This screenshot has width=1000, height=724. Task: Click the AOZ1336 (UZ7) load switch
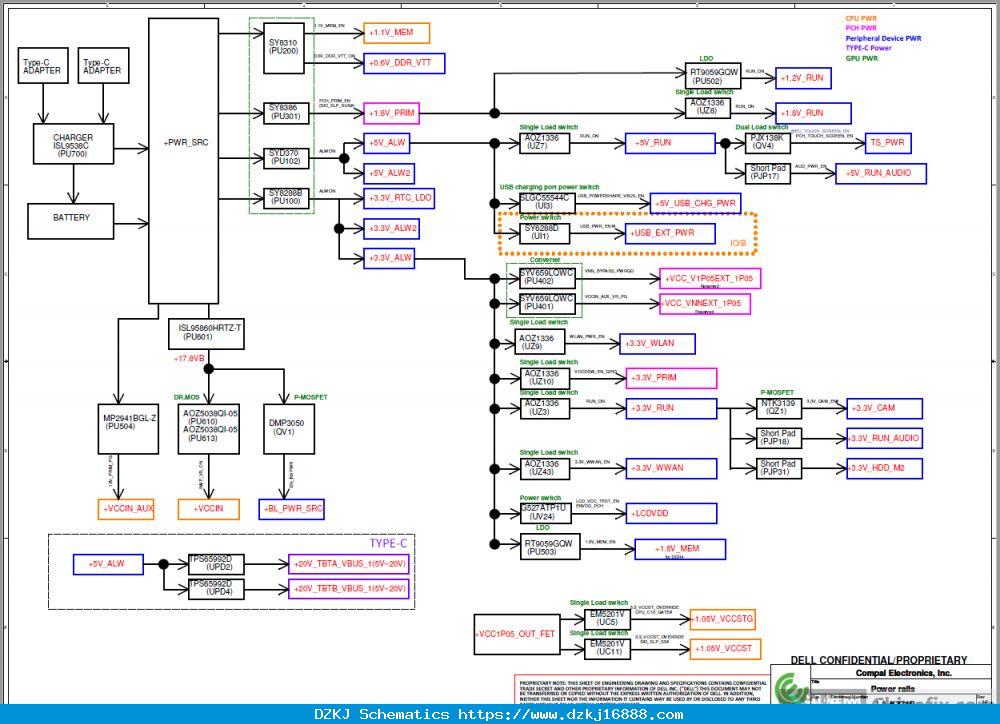click(545, 143)
